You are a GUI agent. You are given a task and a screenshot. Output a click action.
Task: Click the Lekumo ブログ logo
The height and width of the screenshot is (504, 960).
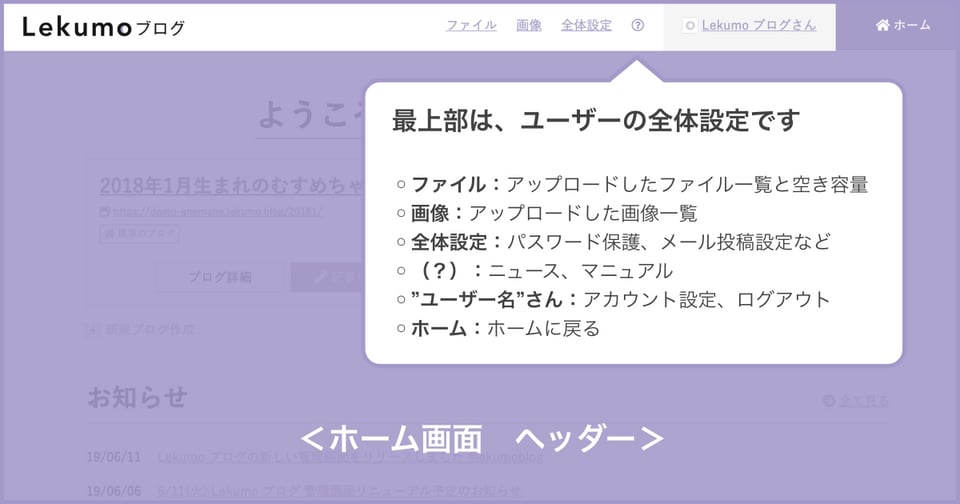(x=103, y=27)
